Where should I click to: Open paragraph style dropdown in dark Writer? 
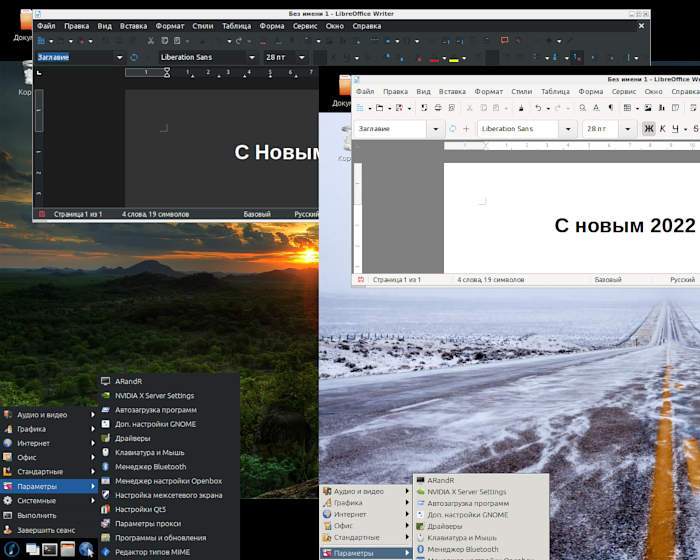pos(120,57)
